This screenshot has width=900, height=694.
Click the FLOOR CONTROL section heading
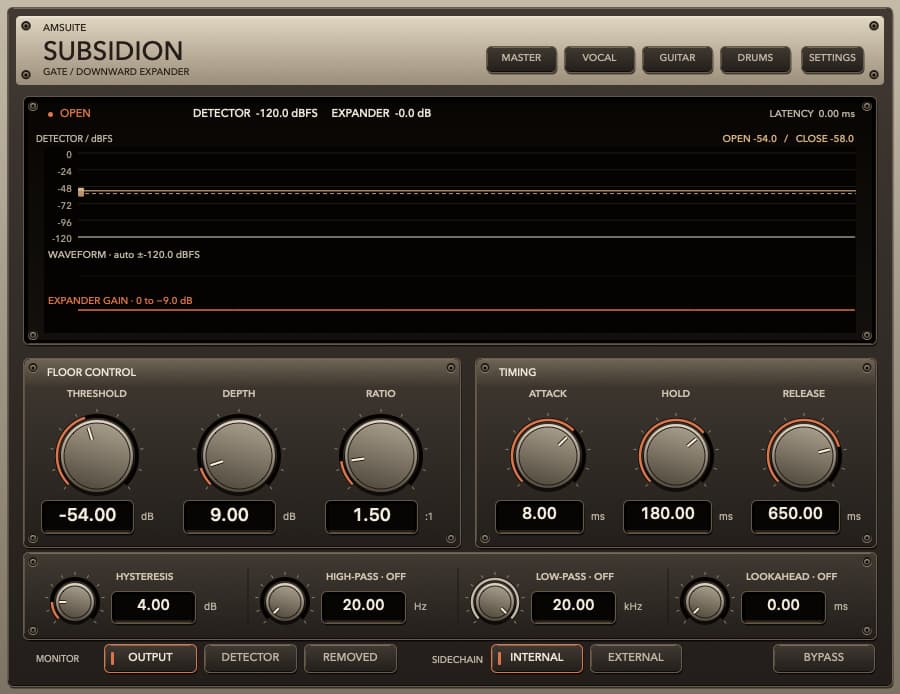tap(91, 373)
